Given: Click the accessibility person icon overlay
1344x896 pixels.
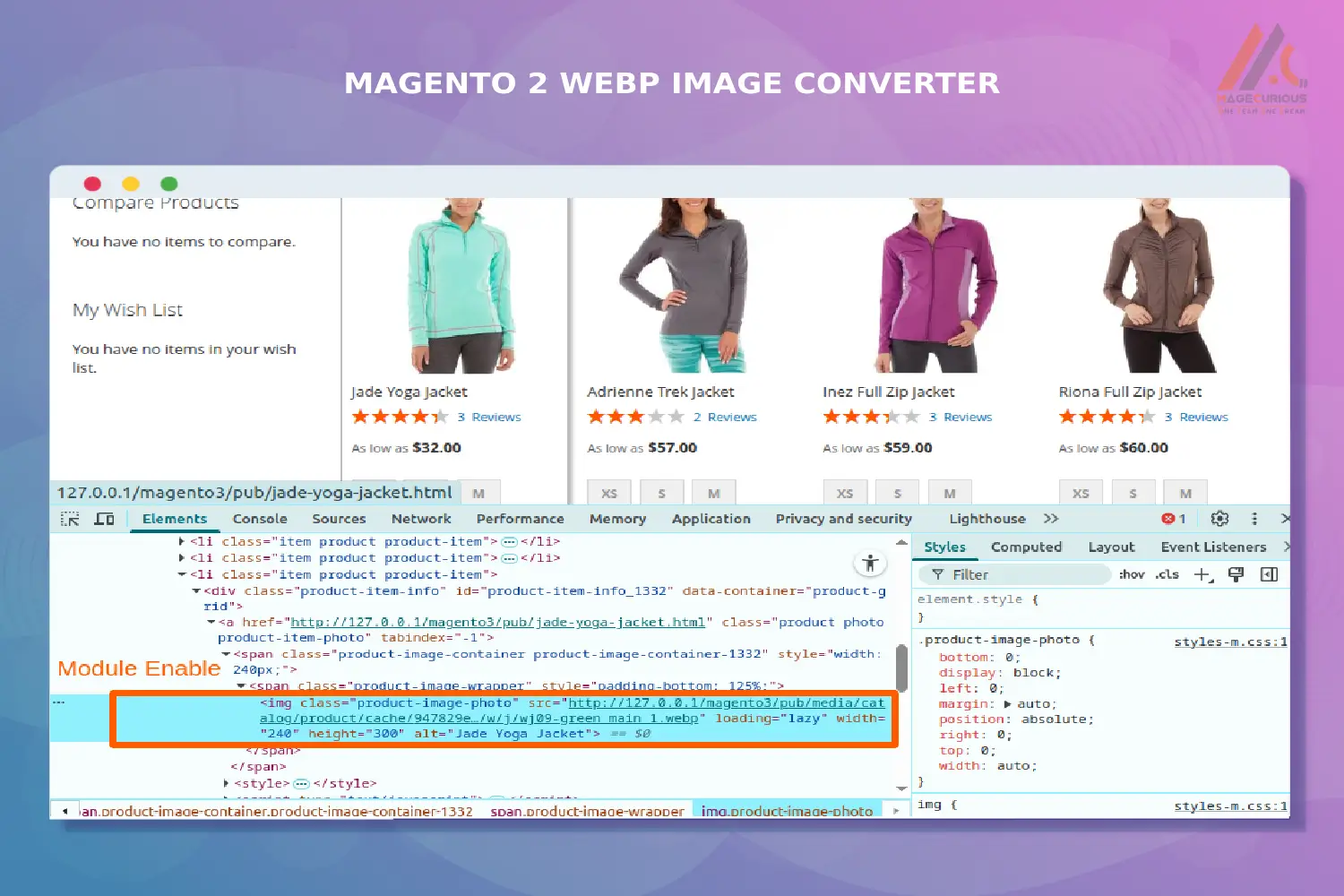Looking at the screenshot, I should [x=870, y=563].
